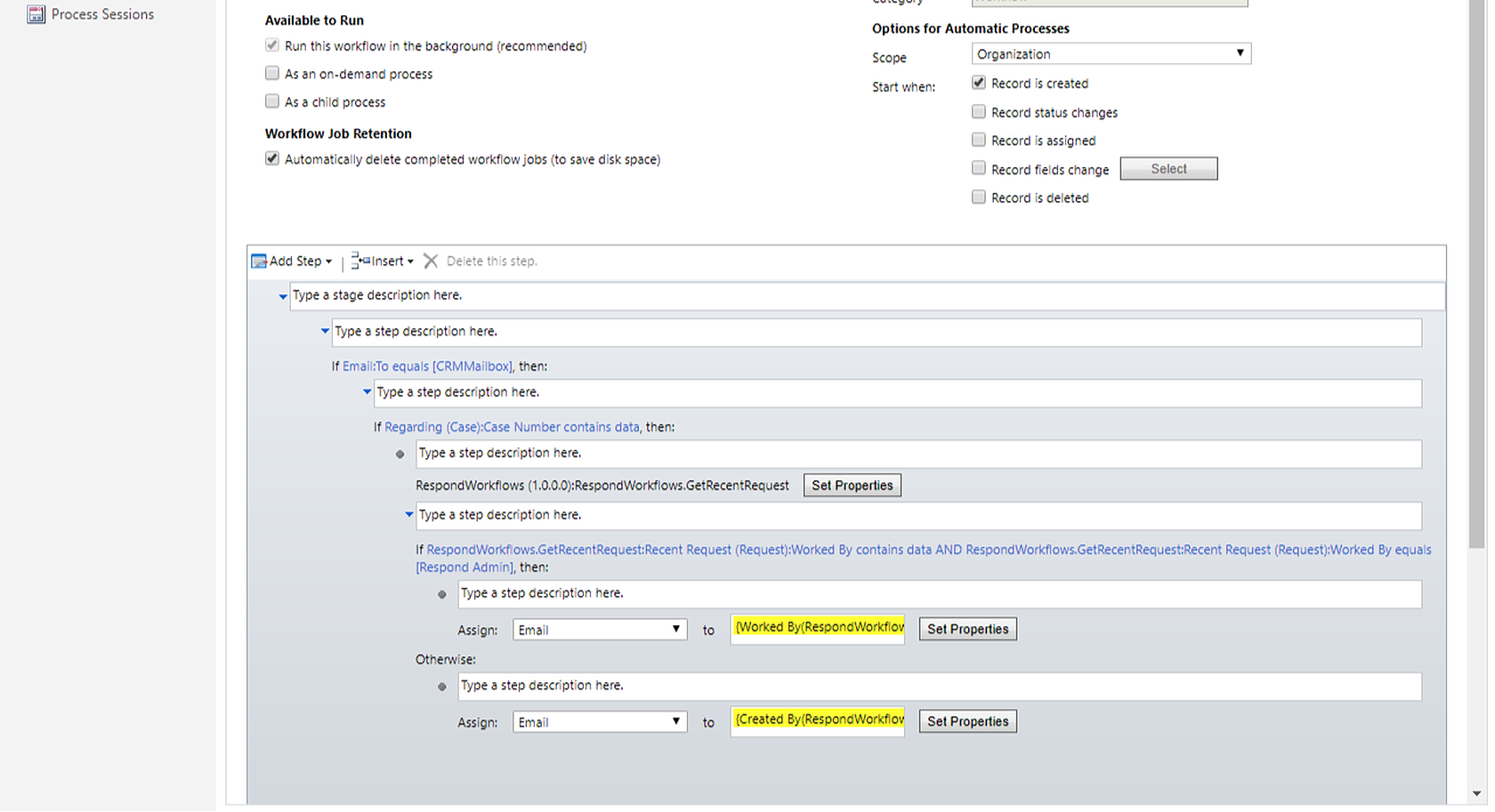Screen dimensions: 1495x812
Task: Open the Add Step dropdown menu
Action: (328, 261)
